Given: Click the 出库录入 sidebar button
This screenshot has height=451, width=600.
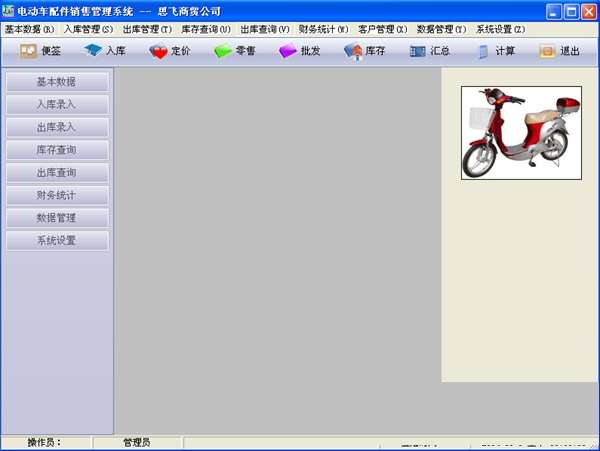Looking at the screenshot, I should [57, 127].
